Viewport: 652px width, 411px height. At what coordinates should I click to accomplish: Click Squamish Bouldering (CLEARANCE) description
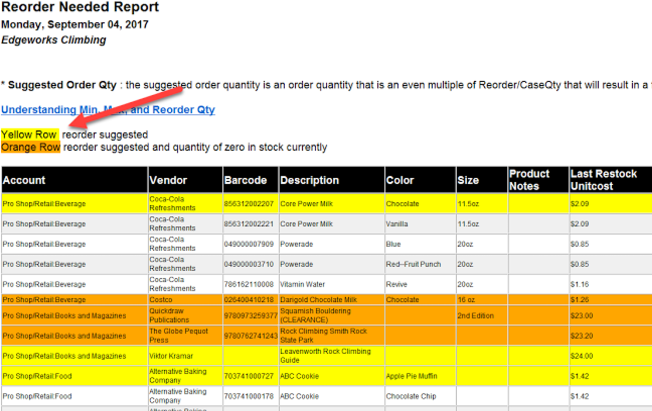coord(316,315)
